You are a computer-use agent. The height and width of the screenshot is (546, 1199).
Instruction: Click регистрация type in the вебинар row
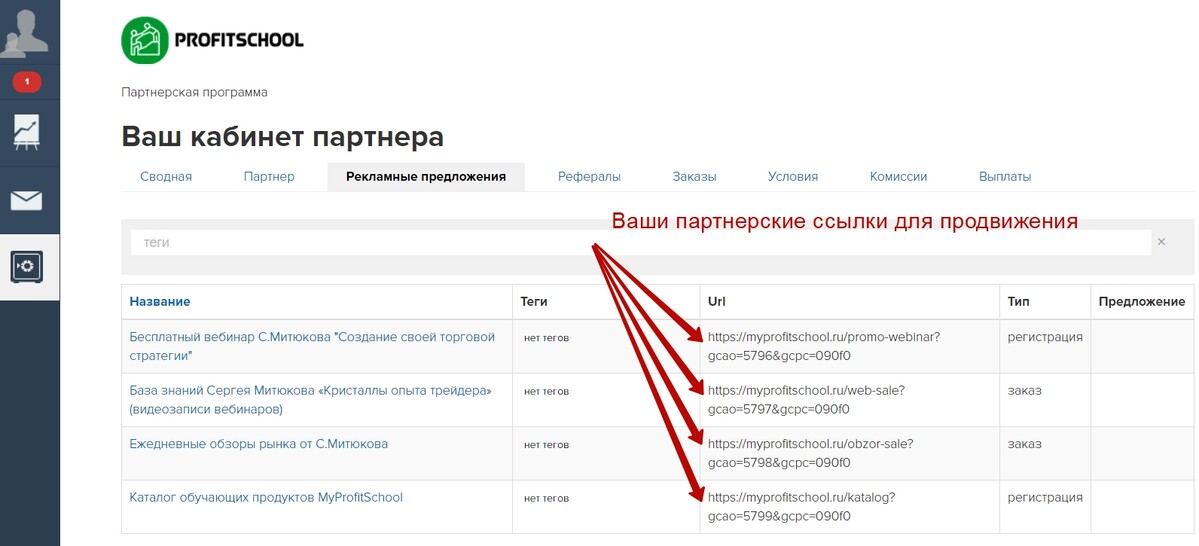coord(1045,337)
